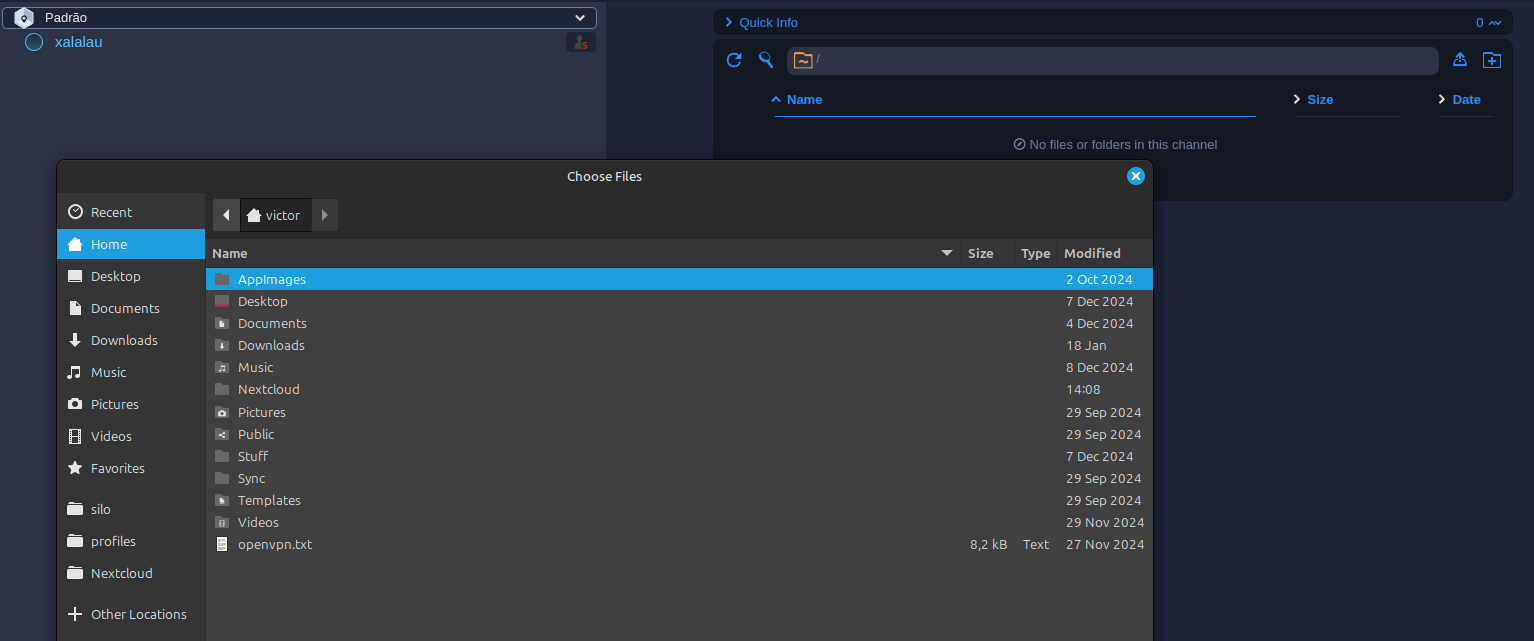Screen dimensions: 1534x641
Task: Select the openvpn.txt file
Action: tap(275, 545)
